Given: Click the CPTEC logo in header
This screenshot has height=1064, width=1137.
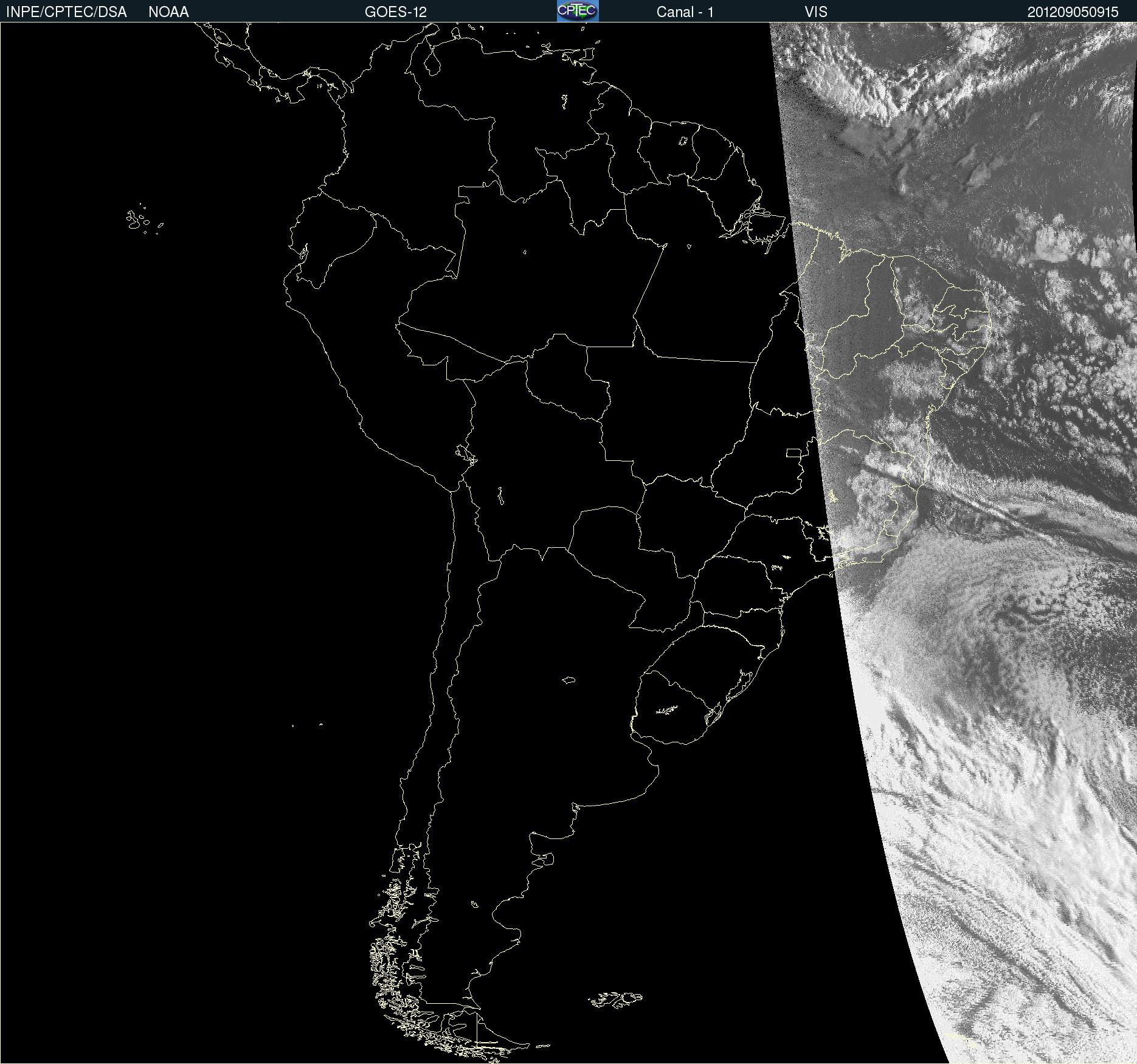Looking at the screenshot, I should point(578,11).
